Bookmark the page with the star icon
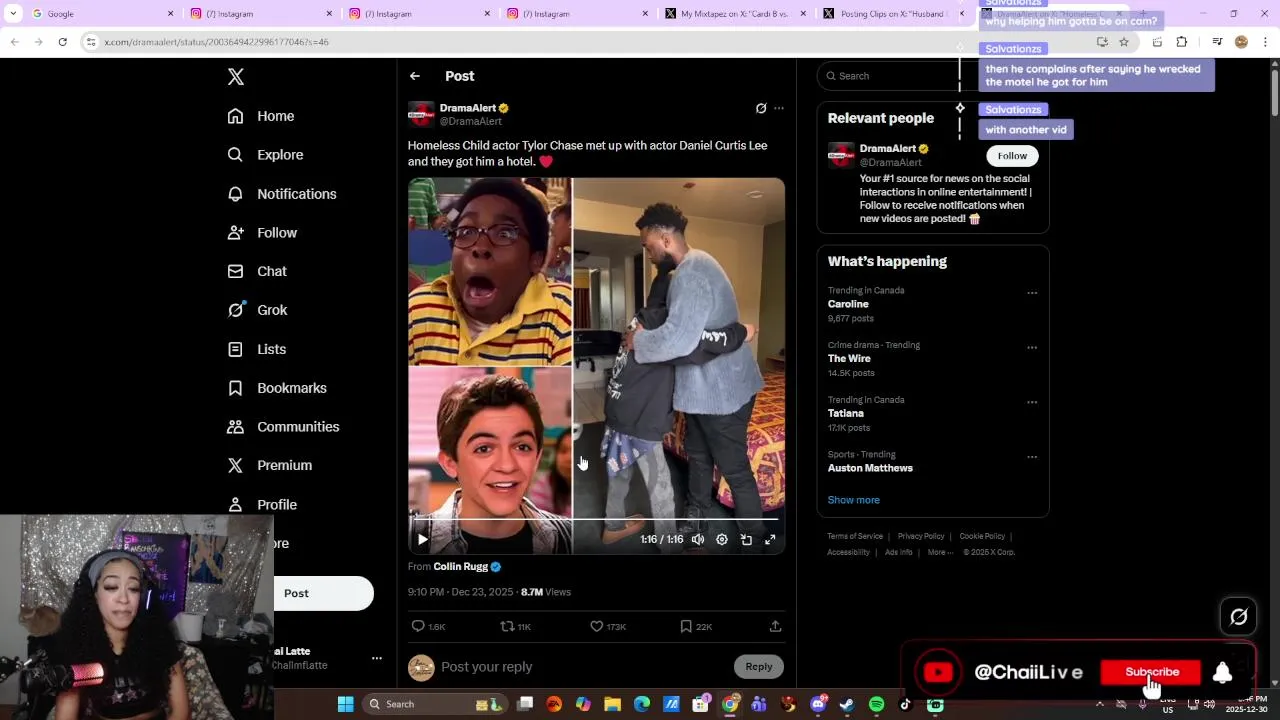 1124,42
